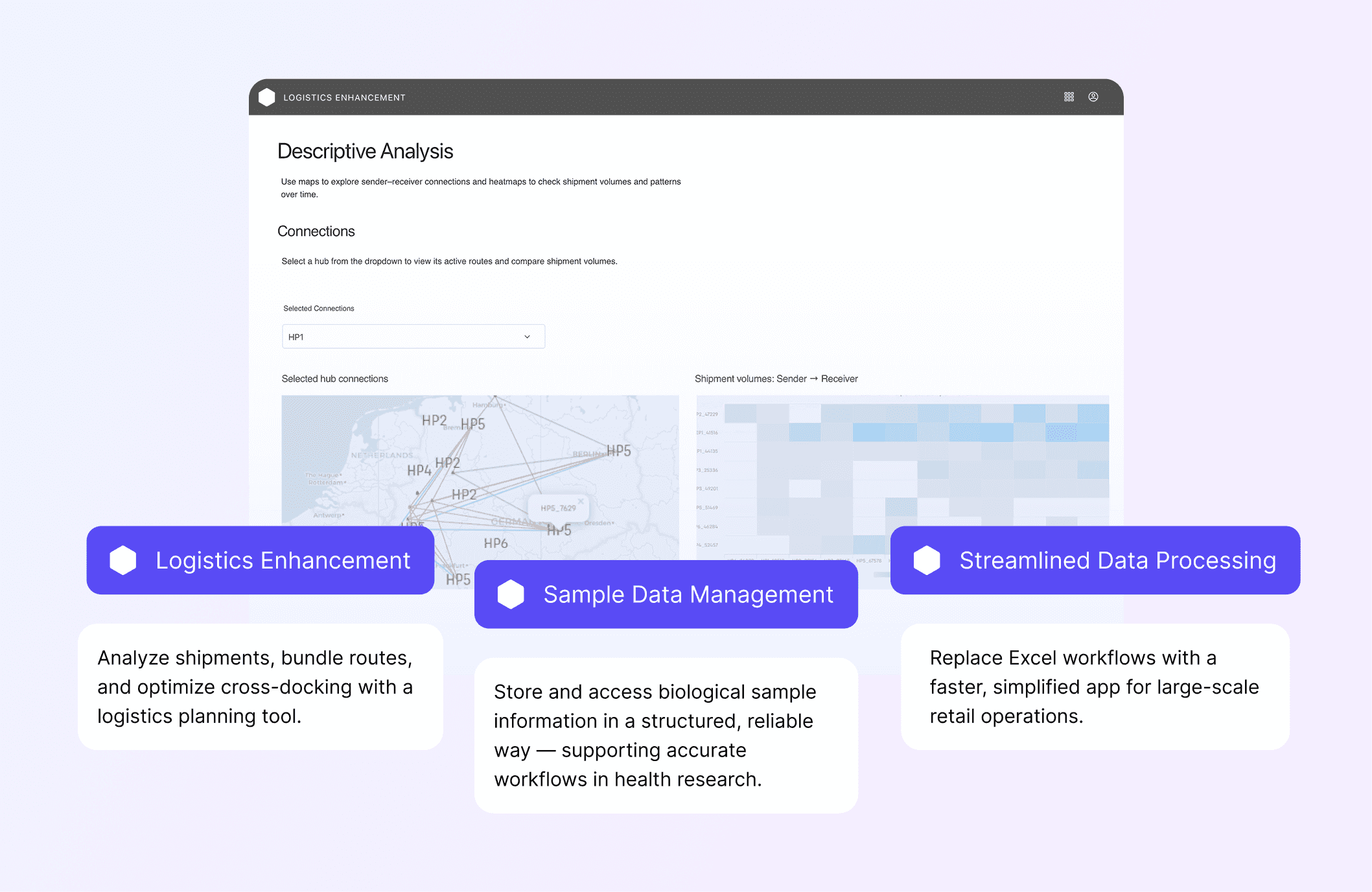The image size is (1372, 892).
Task: Click the HP6 hub marker on map
Action: tap(496, 543)
